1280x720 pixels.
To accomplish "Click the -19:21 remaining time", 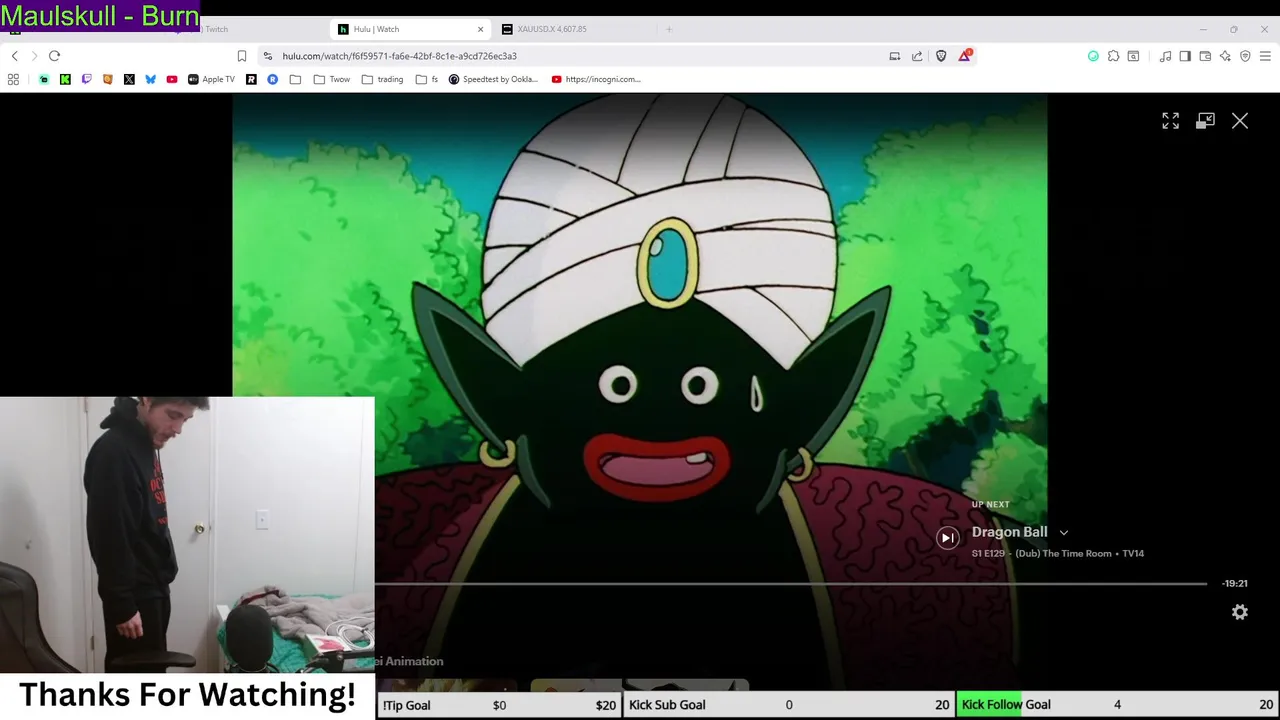I will 1235,583.
